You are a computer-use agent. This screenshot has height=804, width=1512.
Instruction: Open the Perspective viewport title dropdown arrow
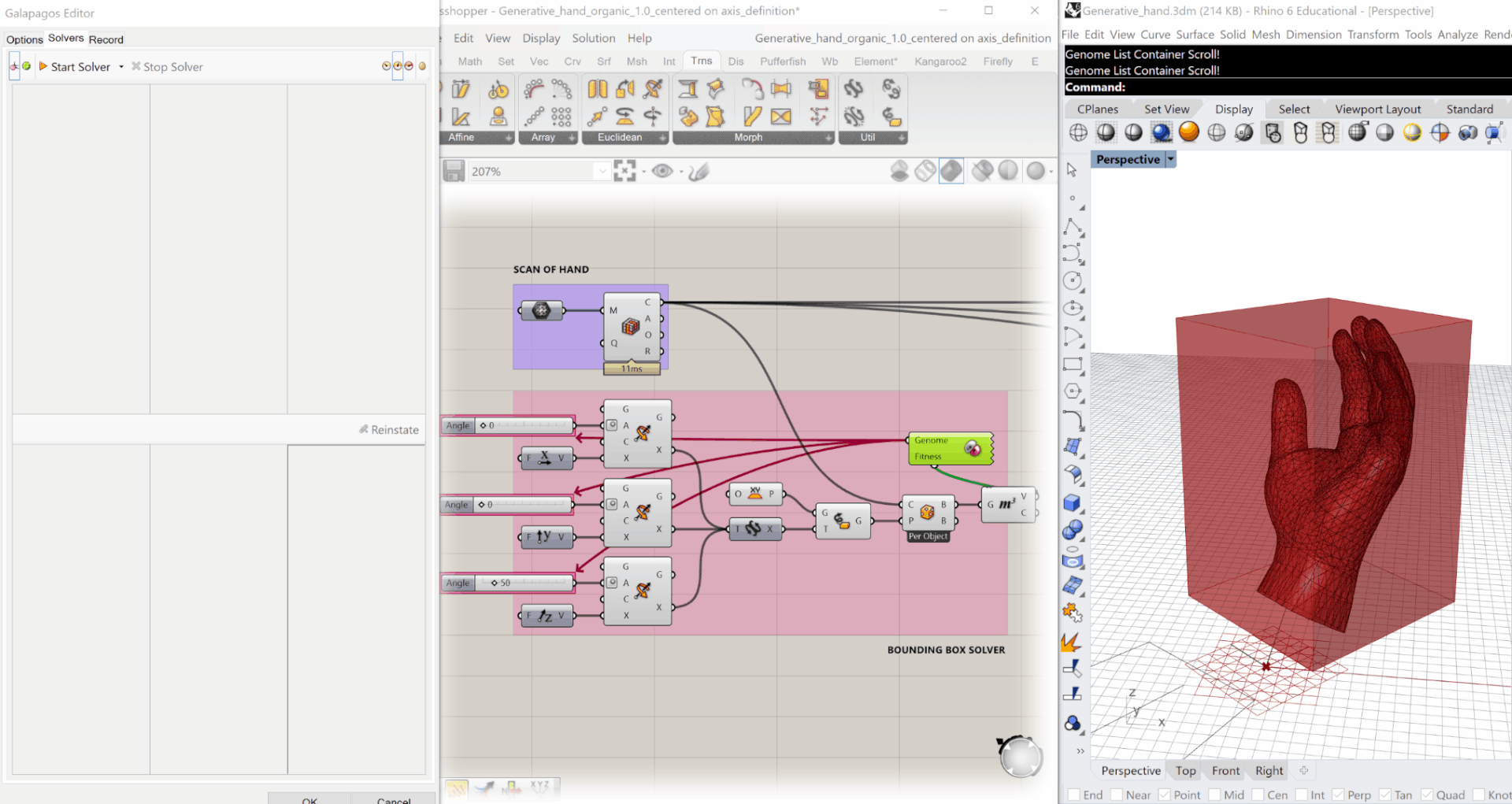[x=1171, y=159]
